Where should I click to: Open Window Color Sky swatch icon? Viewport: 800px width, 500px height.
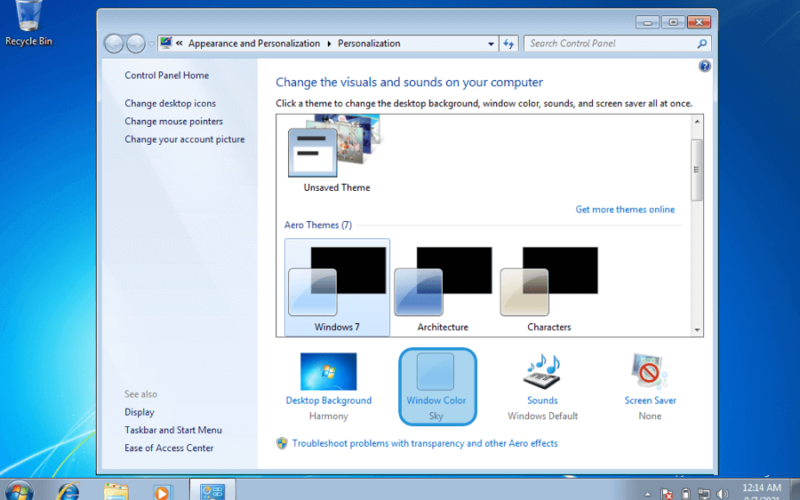435,371
